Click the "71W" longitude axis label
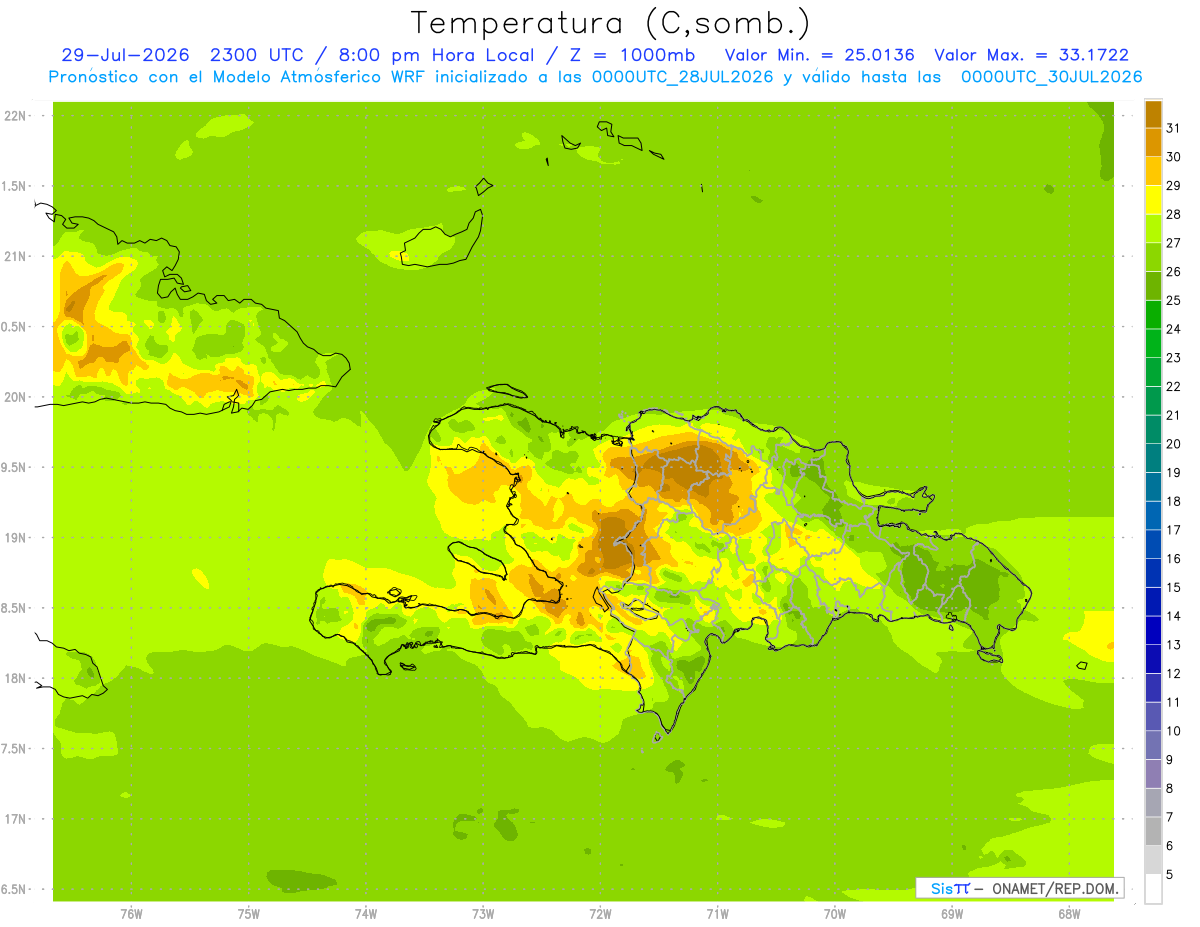1200x927 pixels. tap(717, 914)
